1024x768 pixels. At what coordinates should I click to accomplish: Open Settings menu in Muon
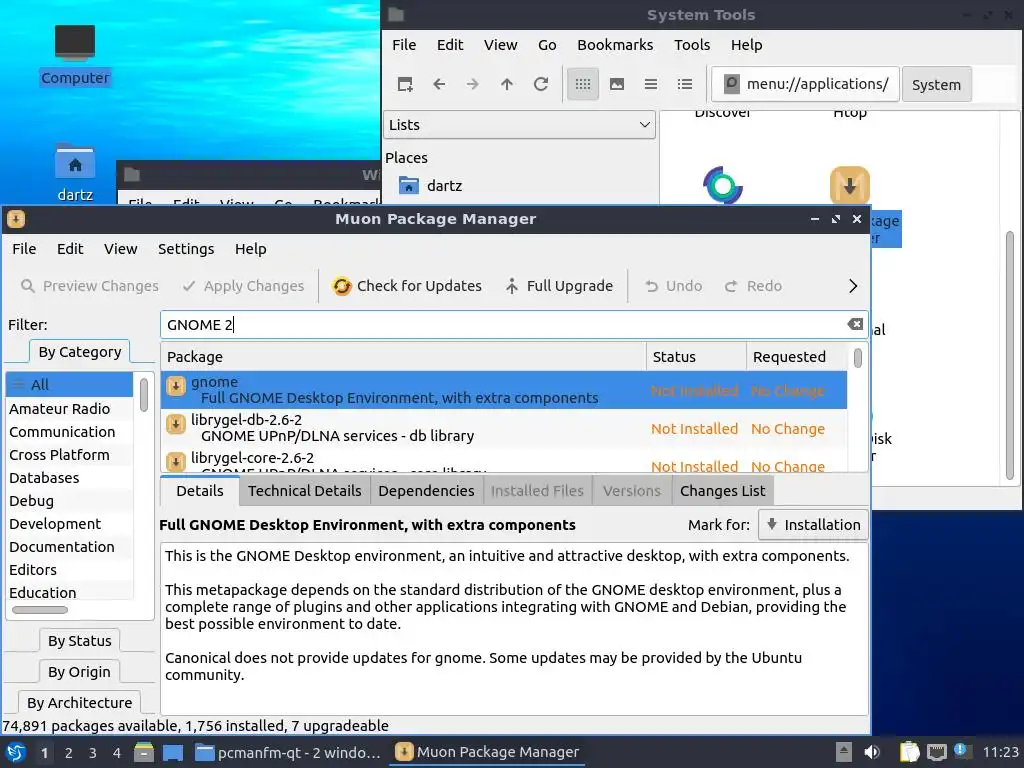[x=186, y=249]
